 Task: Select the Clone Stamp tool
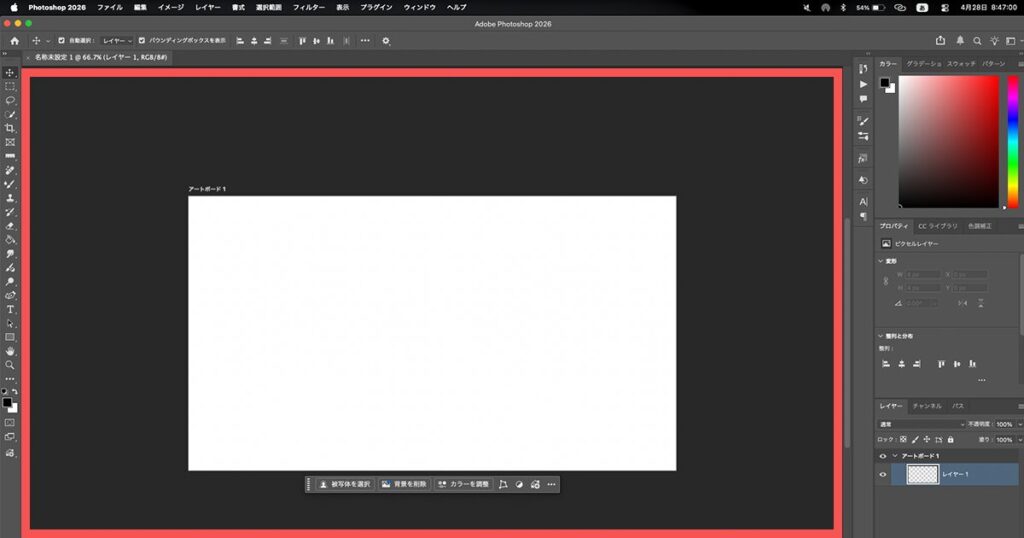(x=10, y=198)
